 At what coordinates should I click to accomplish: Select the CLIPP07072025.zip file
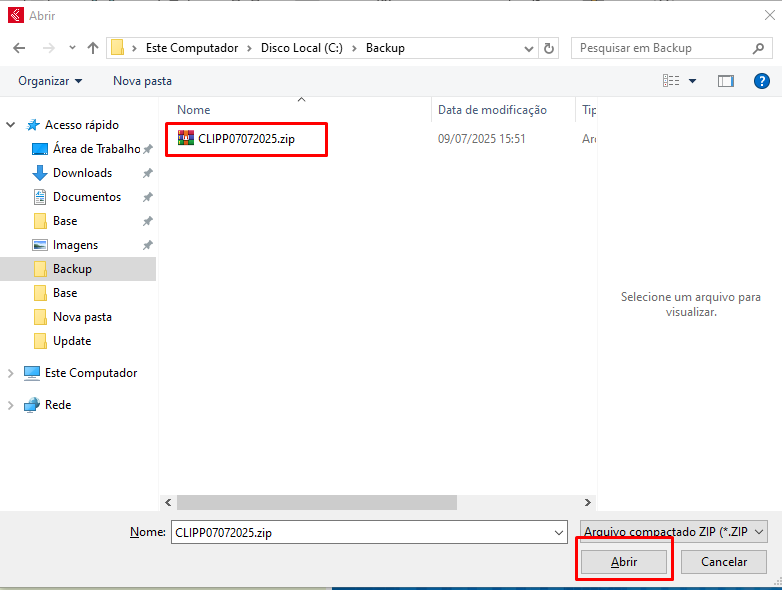[x=246, y=139]
